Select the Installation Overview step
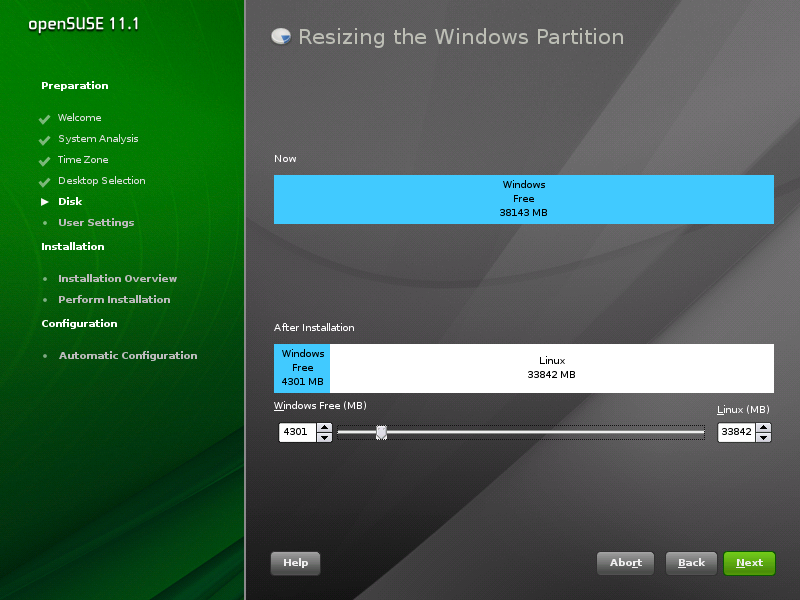The height and width of the screenshot is (600, 800). pos(117,279)
